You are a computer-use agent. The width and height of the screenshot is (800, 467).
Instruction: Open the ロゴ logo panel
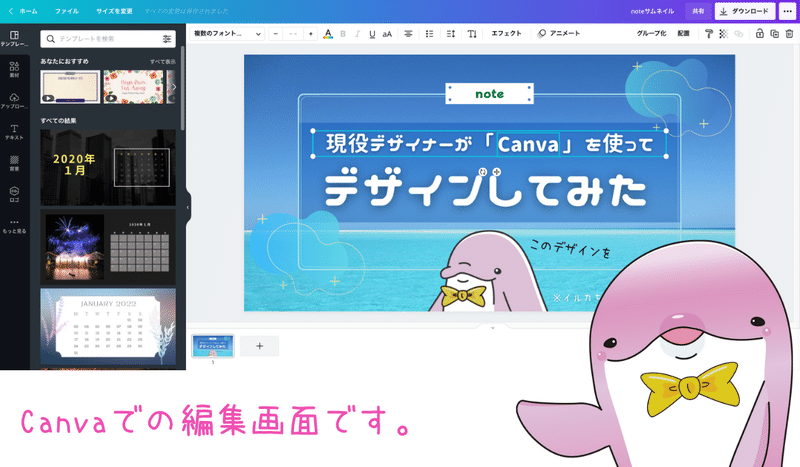(14, 194)
